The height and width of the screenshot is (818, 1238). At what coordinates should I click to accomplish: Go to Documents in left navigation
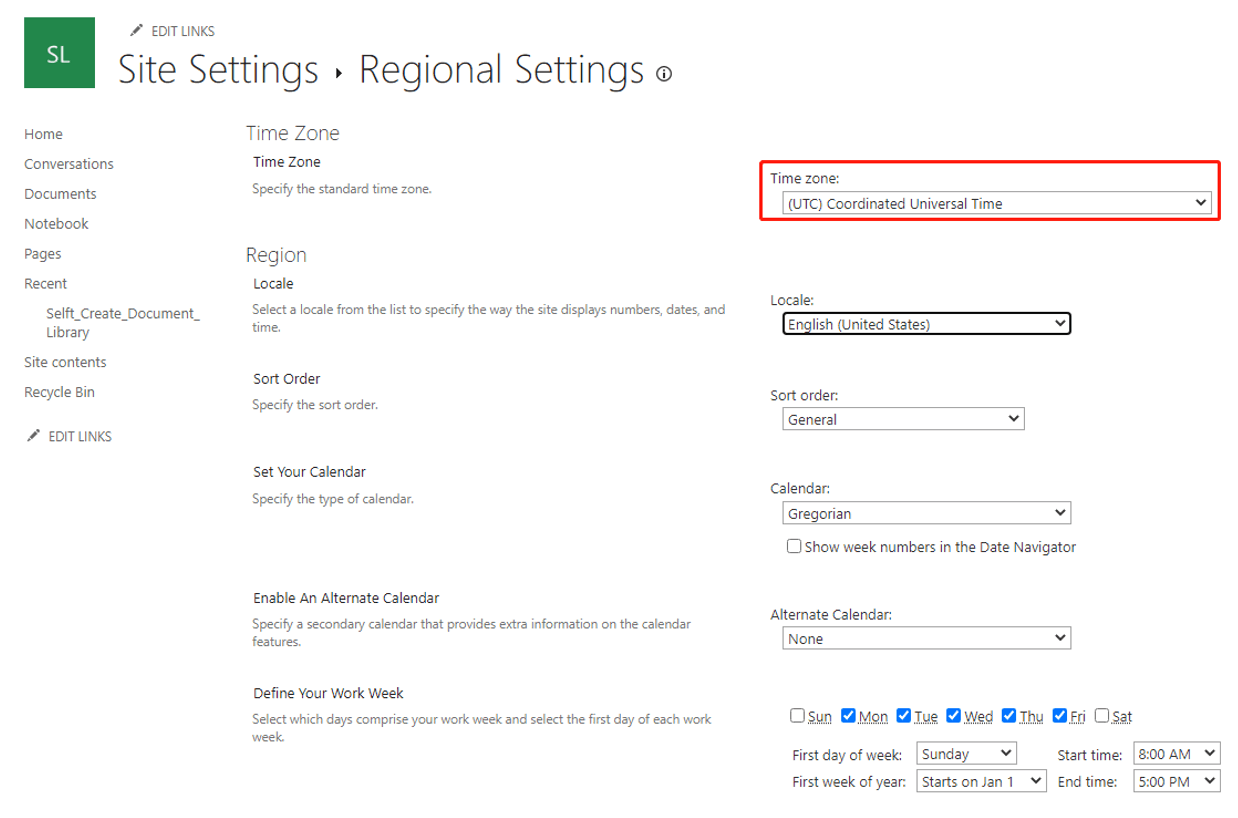60,194
